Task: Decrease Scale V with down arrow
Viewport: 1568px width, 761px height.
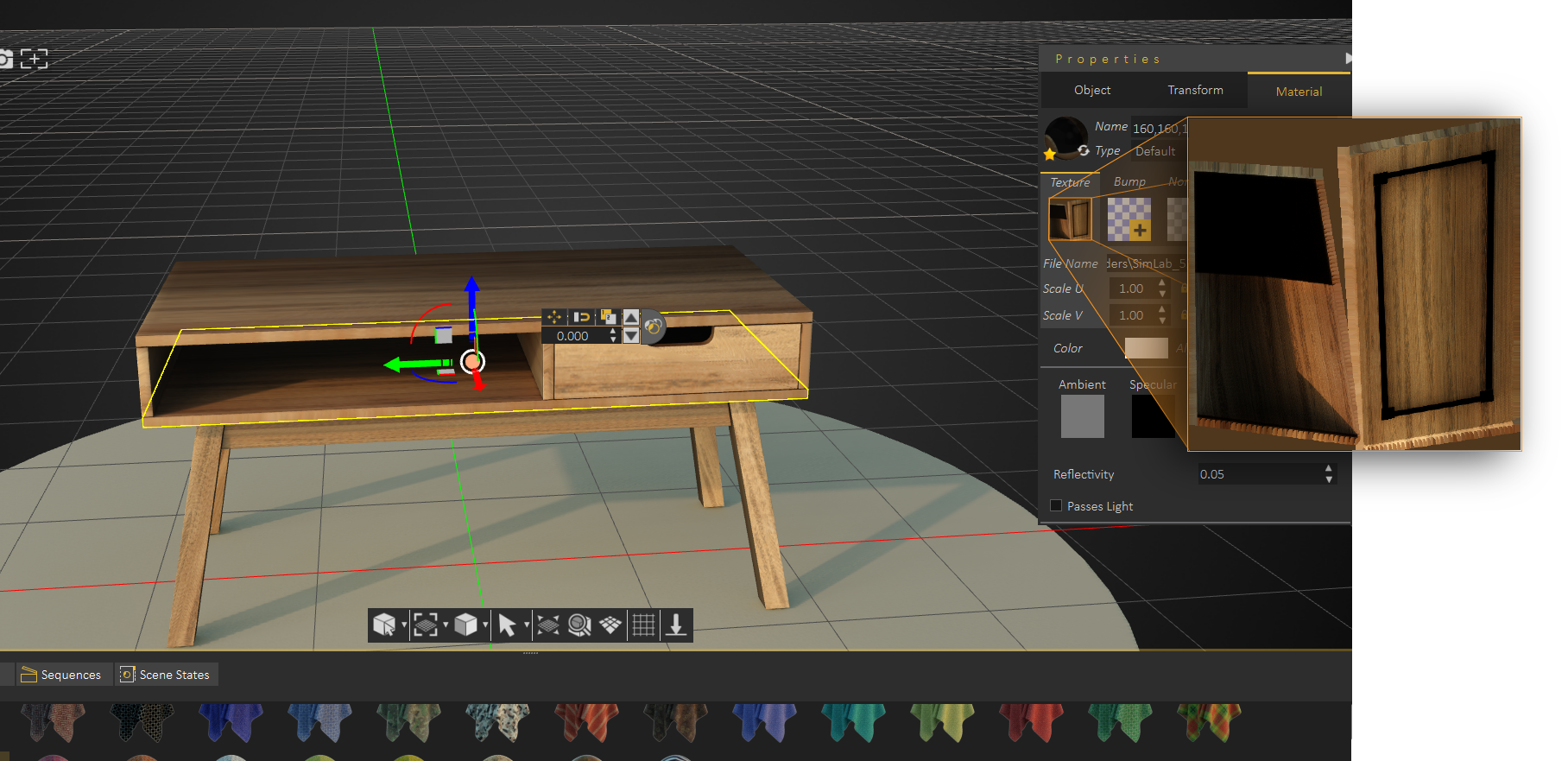Action: tap(1162, 320)
